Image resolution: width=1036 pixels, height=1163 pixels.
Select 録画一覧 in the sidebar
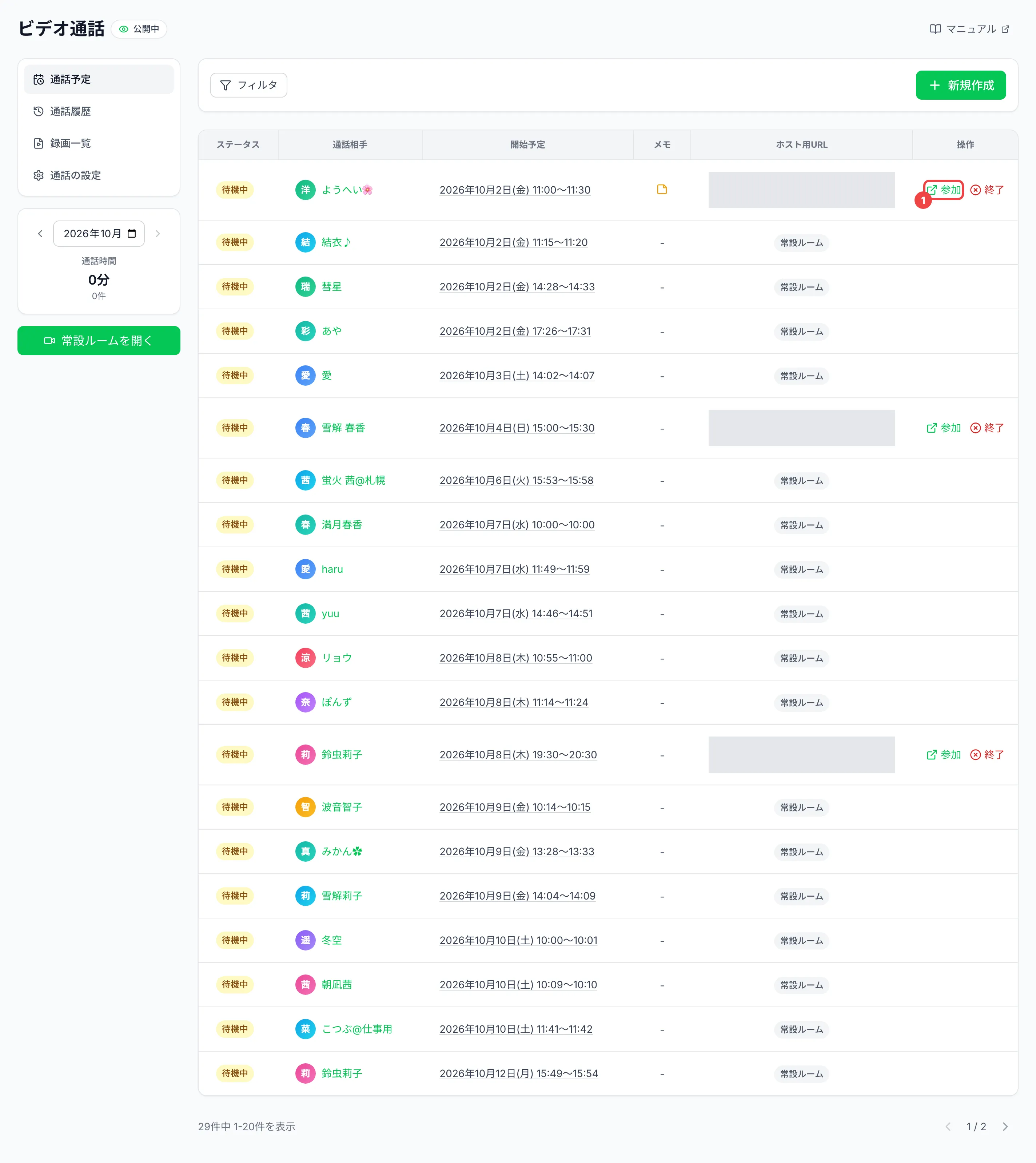pyautogui.click(x=99, y=143)
